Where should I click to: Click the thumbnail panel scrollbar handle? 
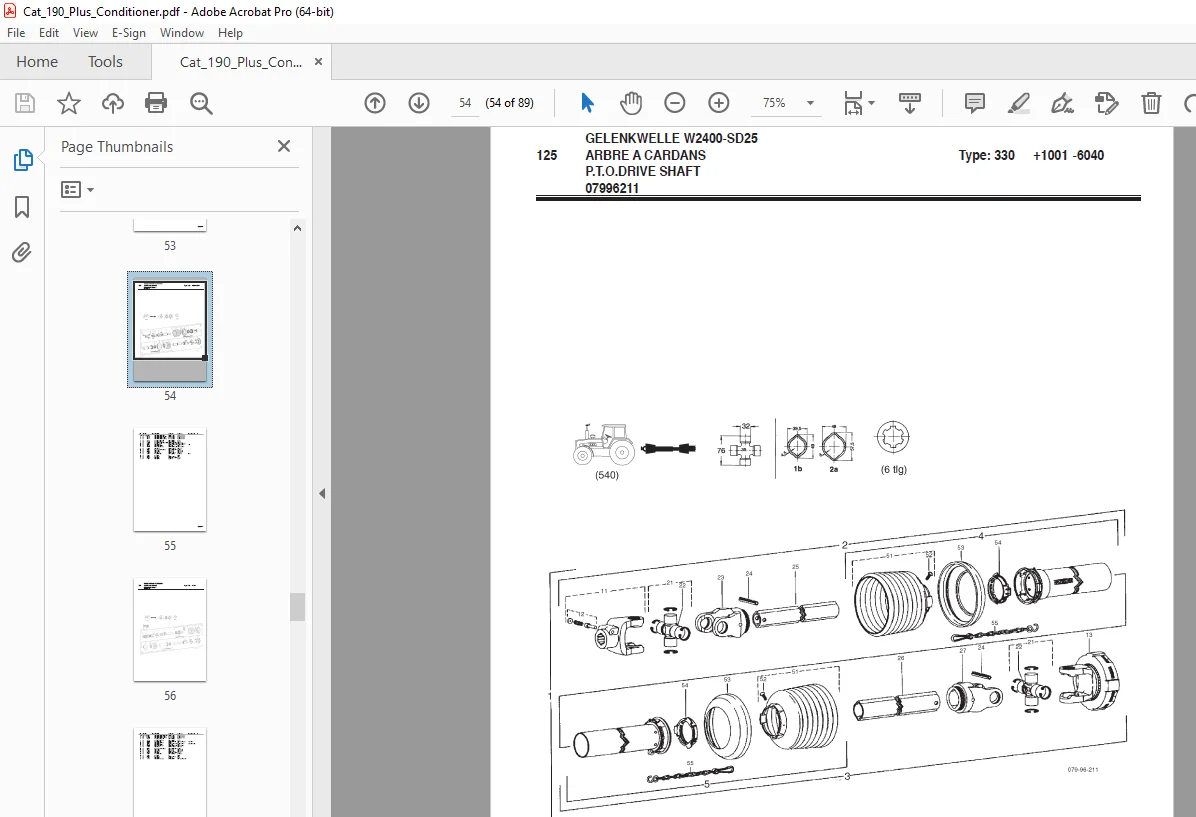[x=297, y=607]
